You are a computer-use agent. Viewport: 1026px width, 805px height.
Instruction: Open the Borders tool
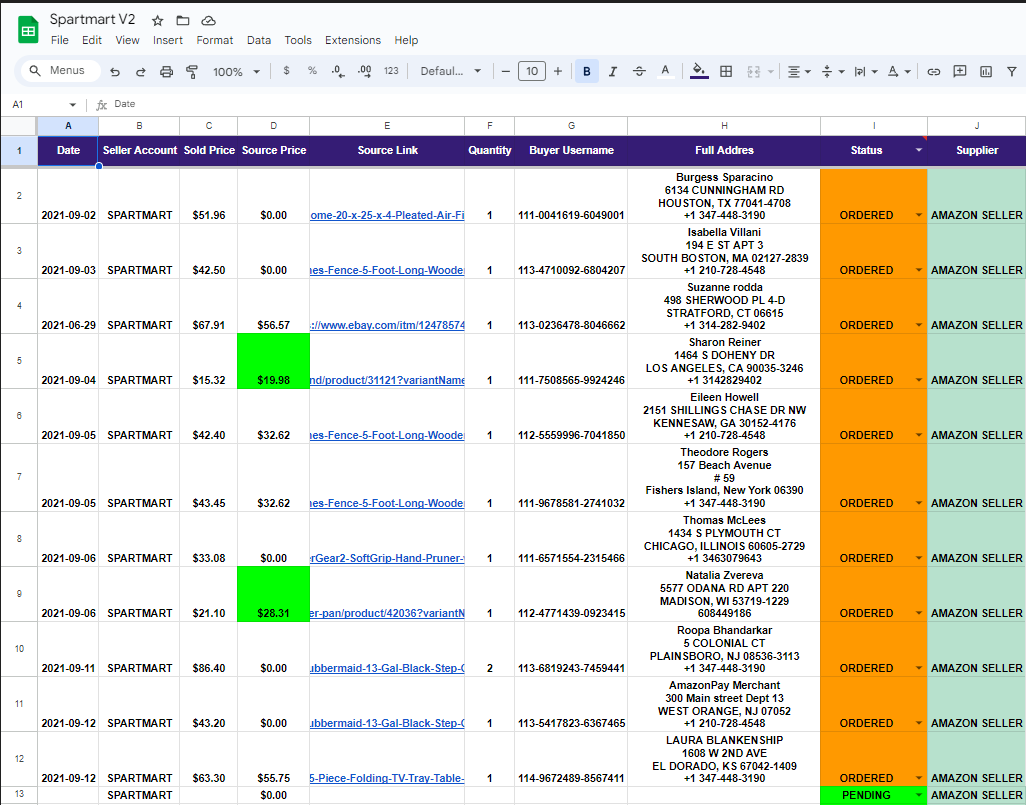point(726,71)
